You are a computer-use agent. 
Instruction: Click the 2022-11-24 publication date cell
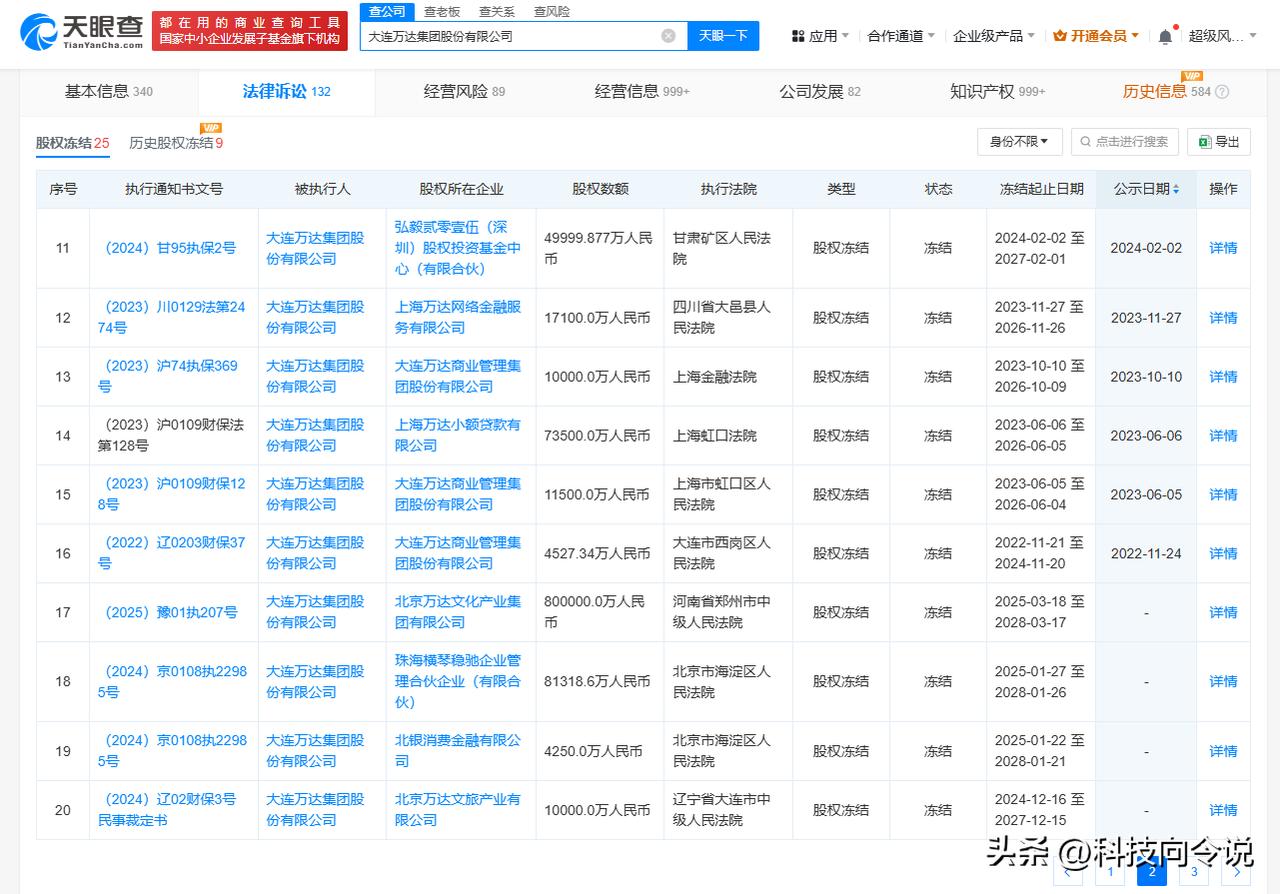1146,553
